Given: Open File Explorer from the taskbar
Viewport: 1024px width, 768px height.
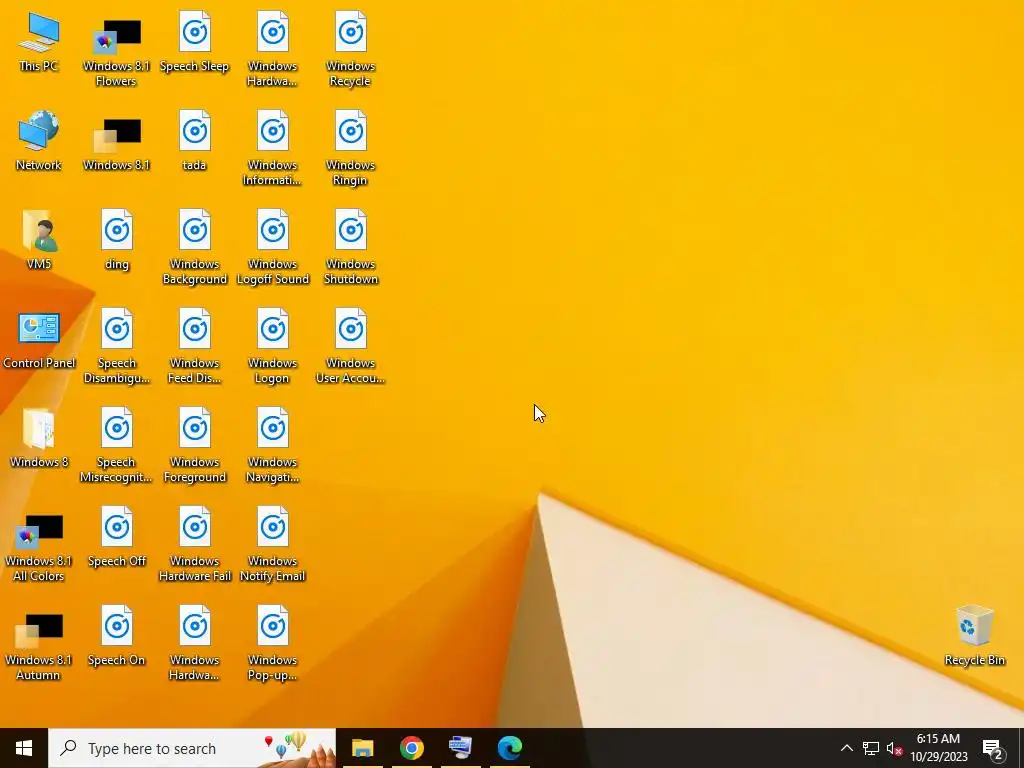Looking at the screenshot, I should coord(362,748).
